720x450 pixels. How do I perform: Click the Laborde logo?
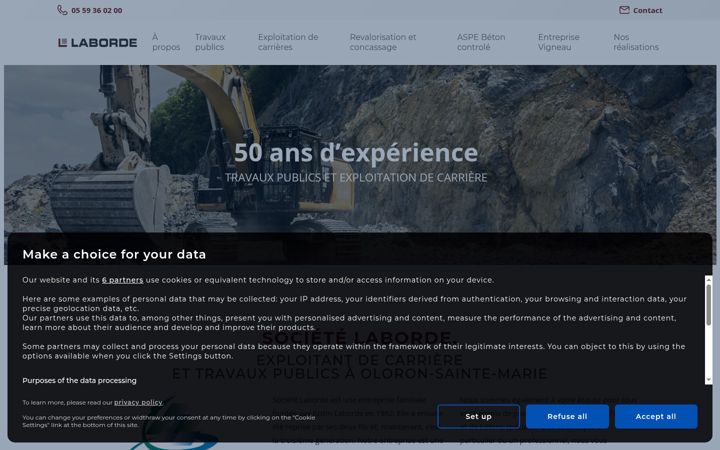(x=97, y=43)
